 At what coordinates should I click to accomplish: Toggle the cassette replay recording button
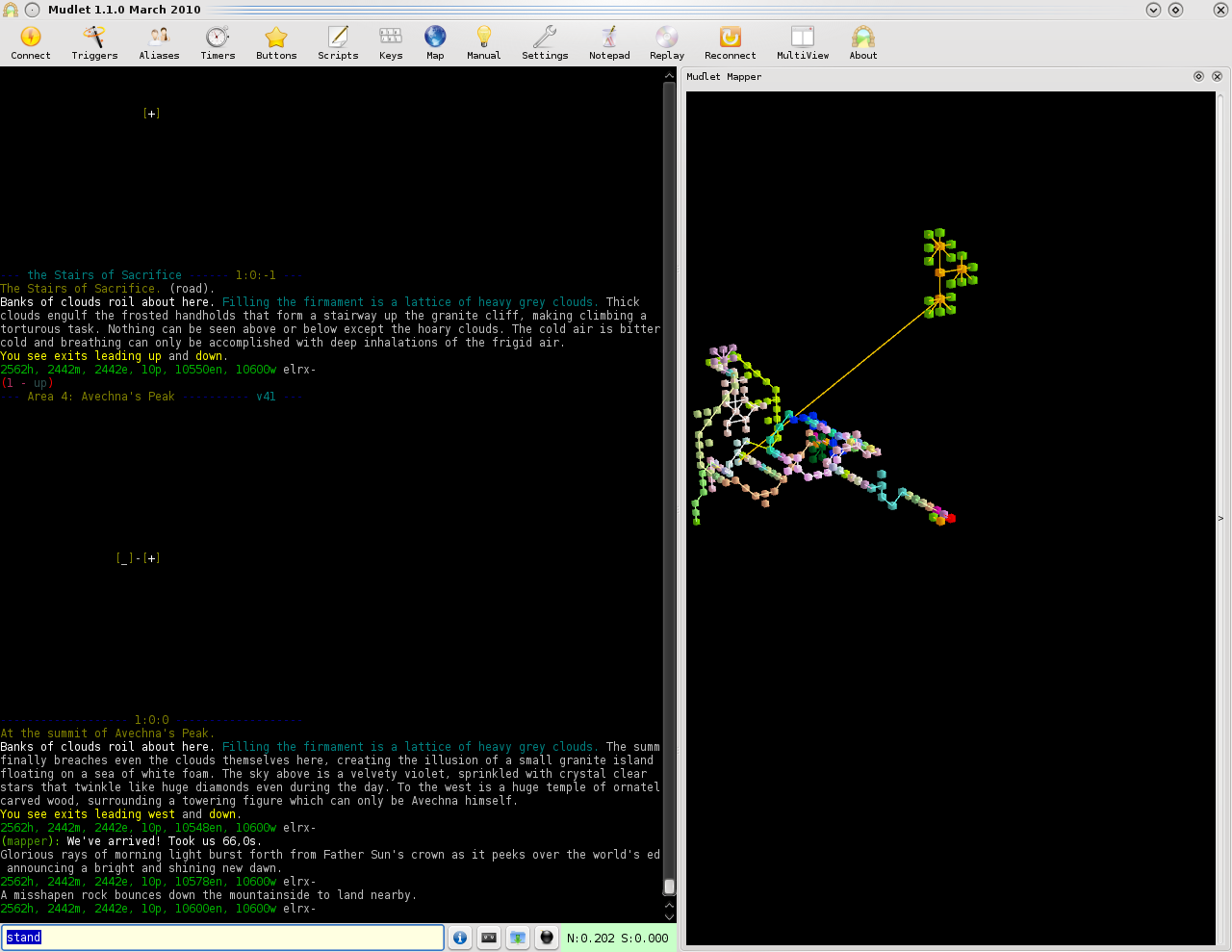[x=489, y=938]
